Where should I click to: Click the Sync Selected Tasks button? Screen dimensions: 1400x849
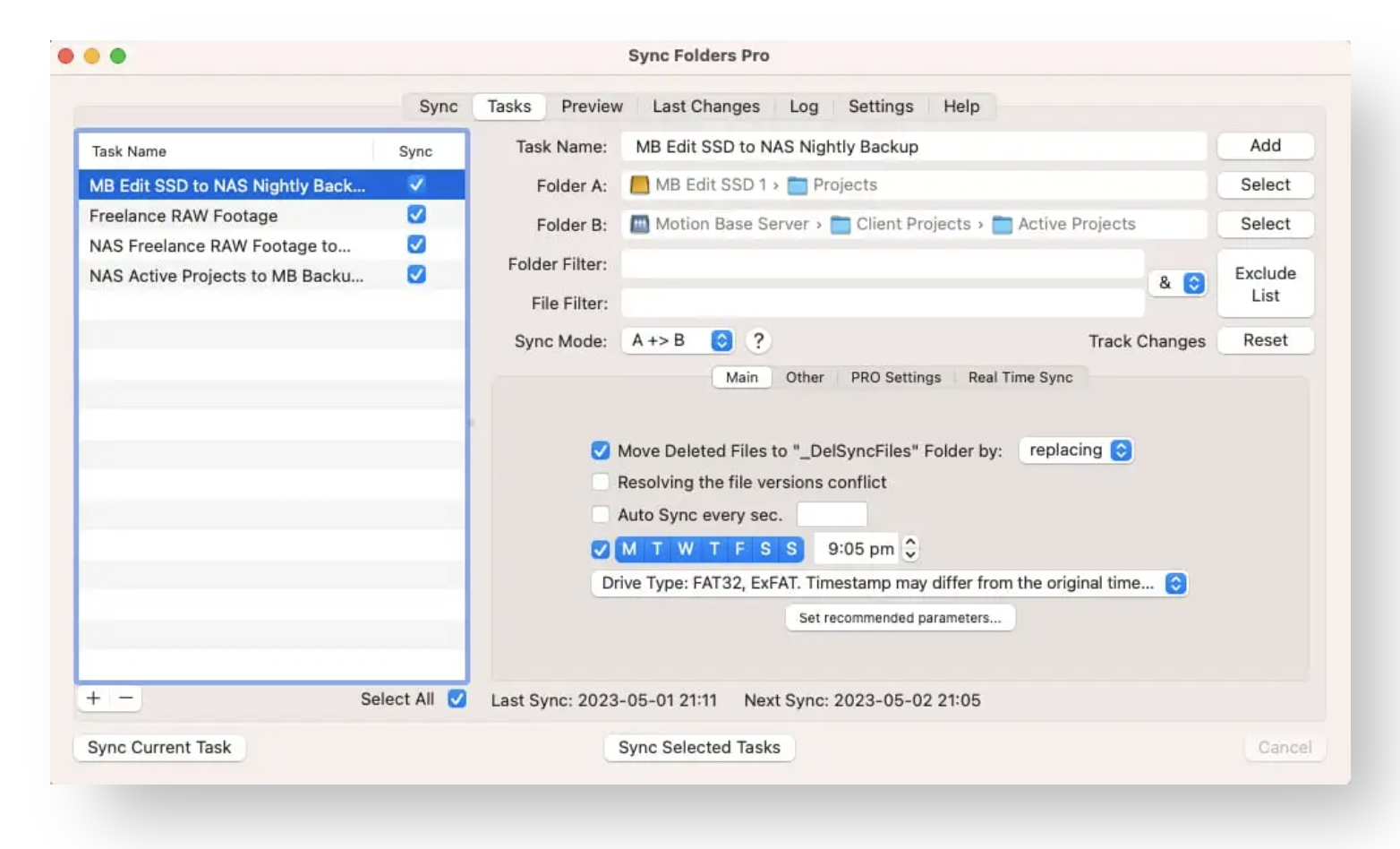[x=699, y=748]
